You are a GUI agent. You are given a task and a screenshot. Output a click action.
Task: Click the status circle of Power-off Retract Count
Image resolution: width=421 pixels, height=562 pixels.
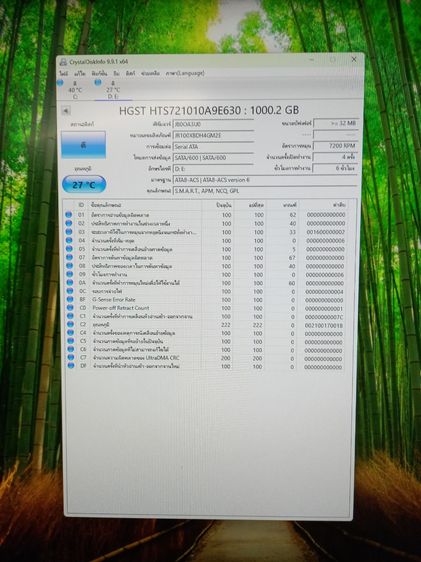coord(70,308)
